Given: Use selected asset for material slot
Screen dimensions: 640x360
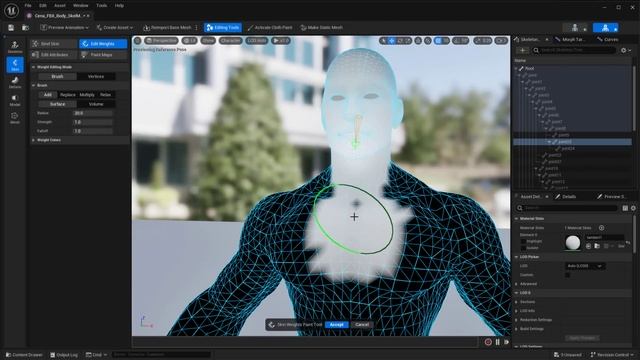Looking at the screenshot, I should point(589,246).
